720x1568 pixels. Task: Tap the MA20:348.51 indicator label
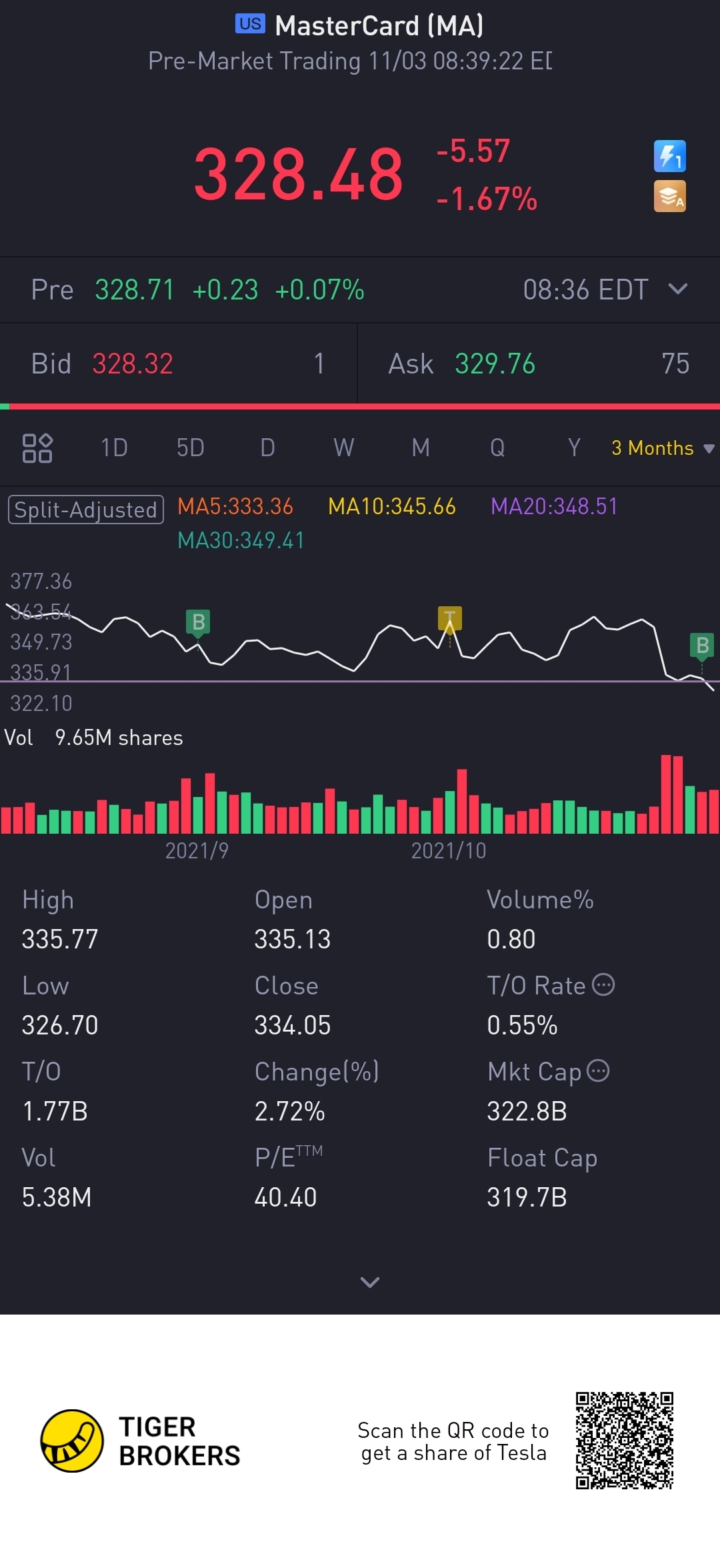(x=554, y=507)
